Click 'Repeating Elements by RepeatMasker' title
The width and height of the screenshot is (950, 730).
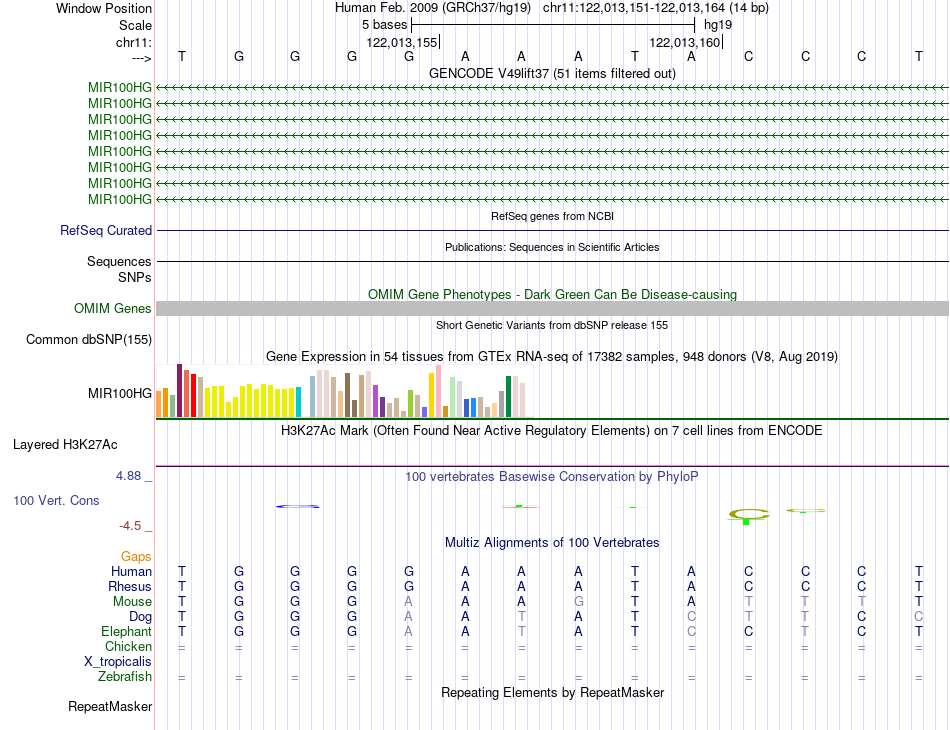click(552, 692)
